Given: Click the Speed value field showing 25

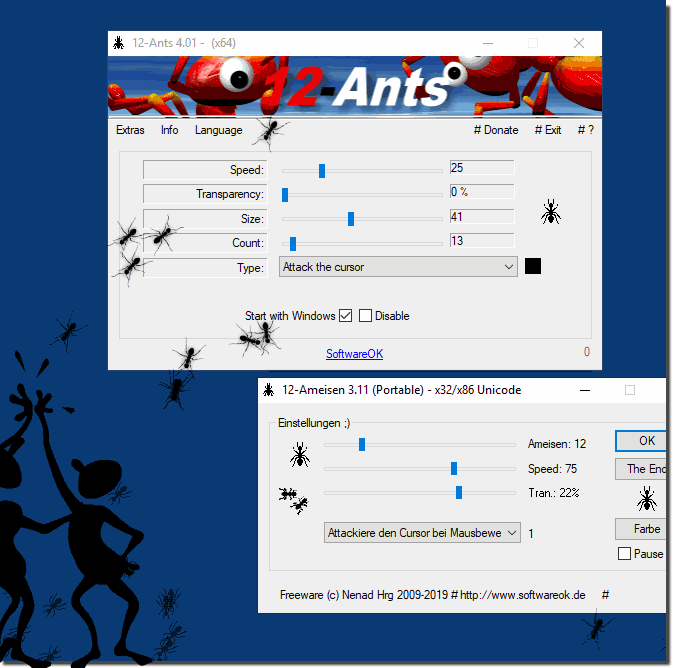Looking at the screenshot, I should pos(482,167).
